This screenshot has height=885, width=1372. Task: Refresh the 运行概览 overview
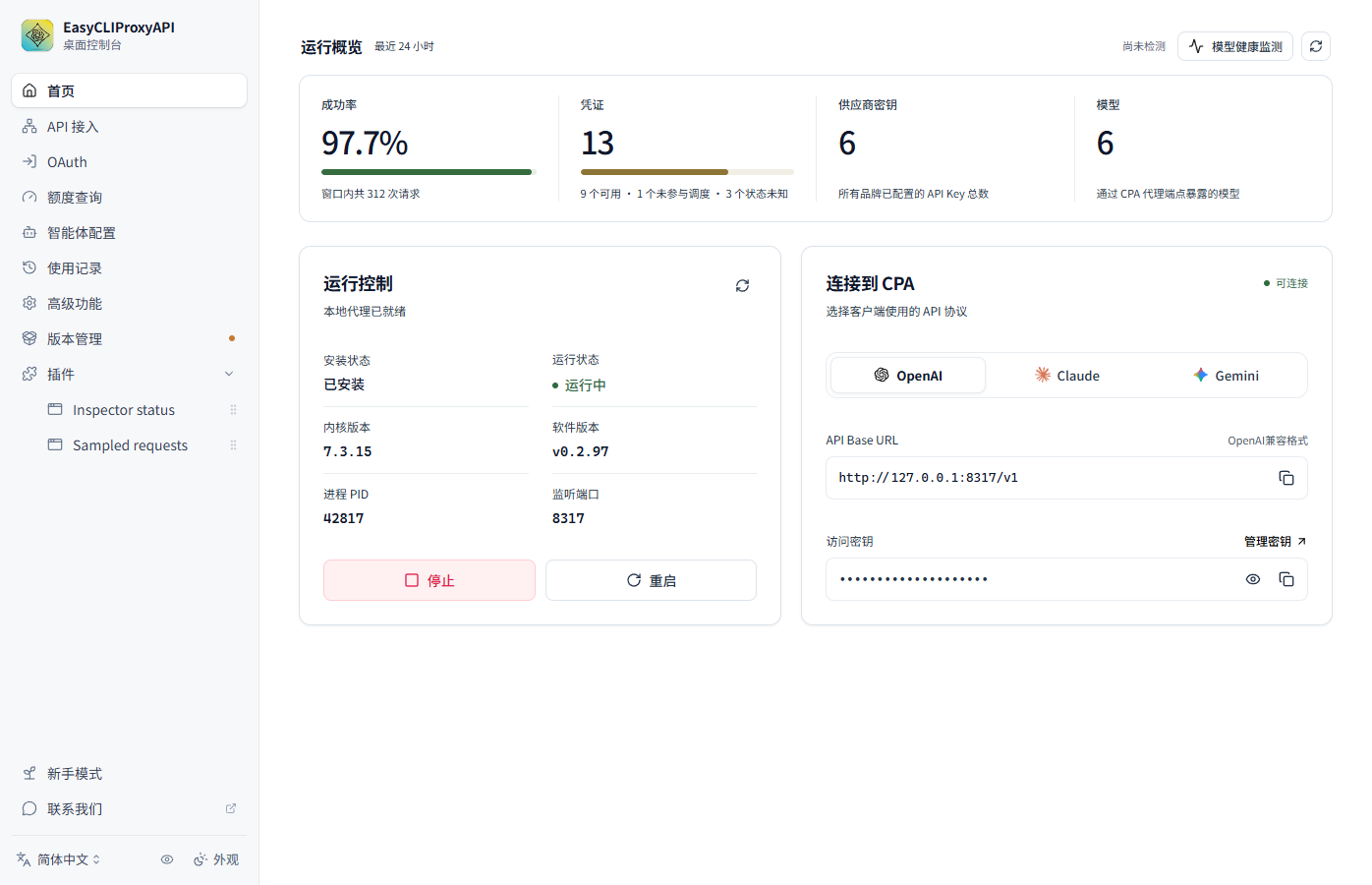(1316, 46)
